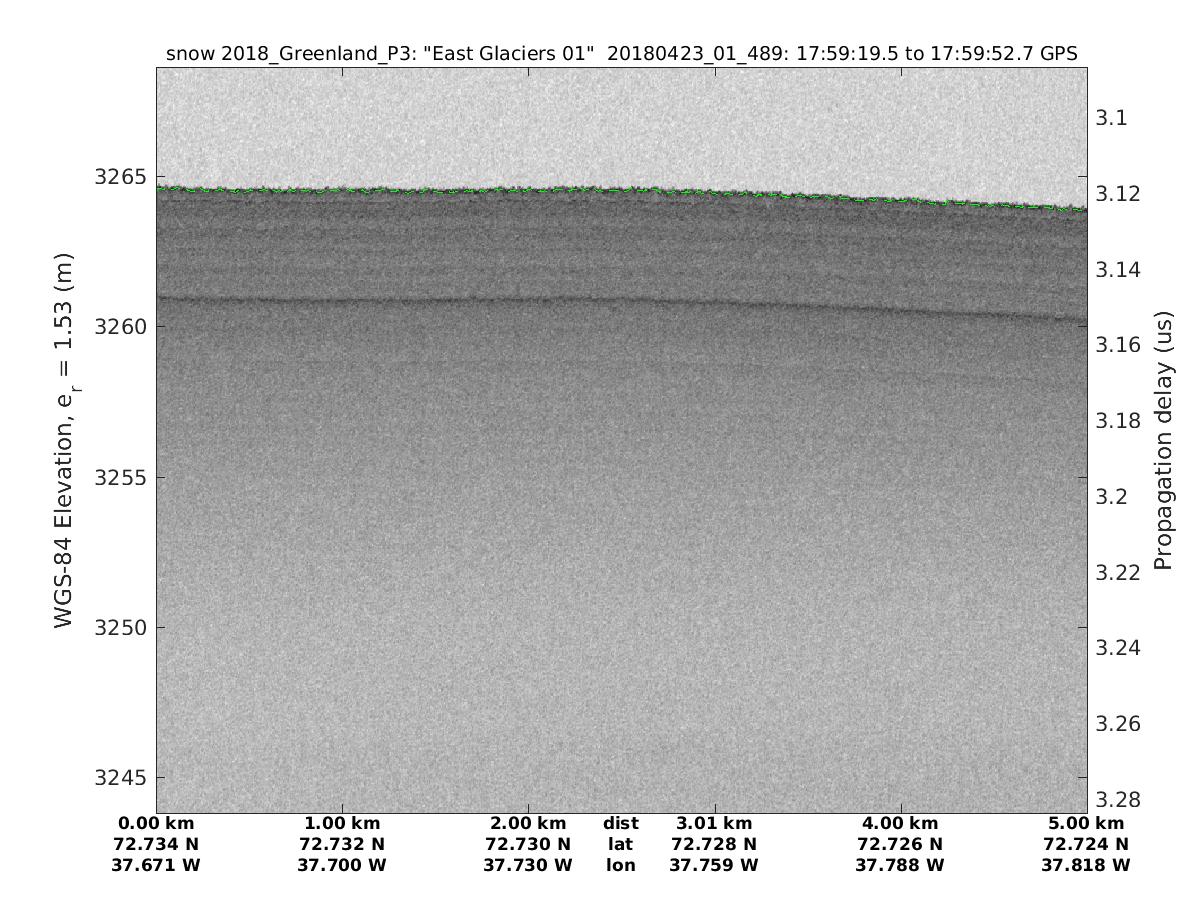Select the 1.00 km distance label
Viewport: 1200px width, 900px height.
pos(342,823)
